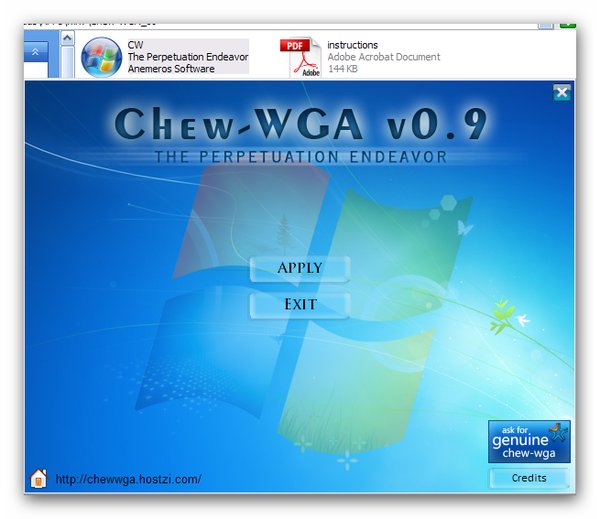
Task: Click the 'Anemeros Software' text
Action: pyautogui.click(x=171, y=69)
